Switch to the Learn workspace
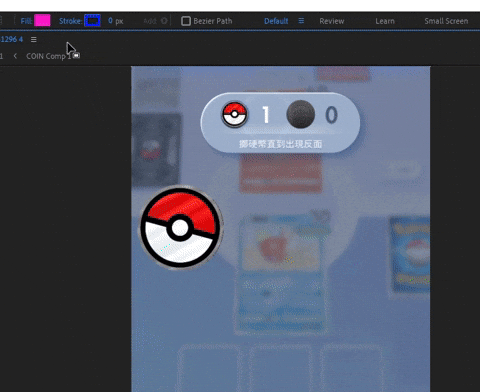 pos(385,21)
